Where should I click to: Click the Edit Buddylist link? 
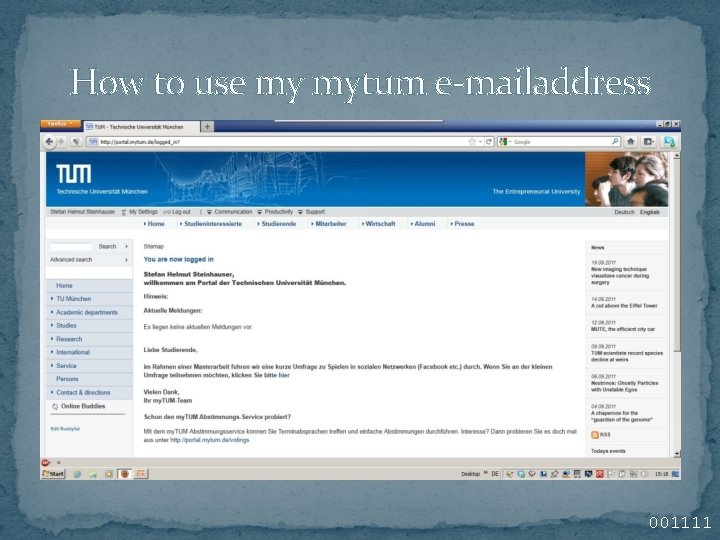65,429
